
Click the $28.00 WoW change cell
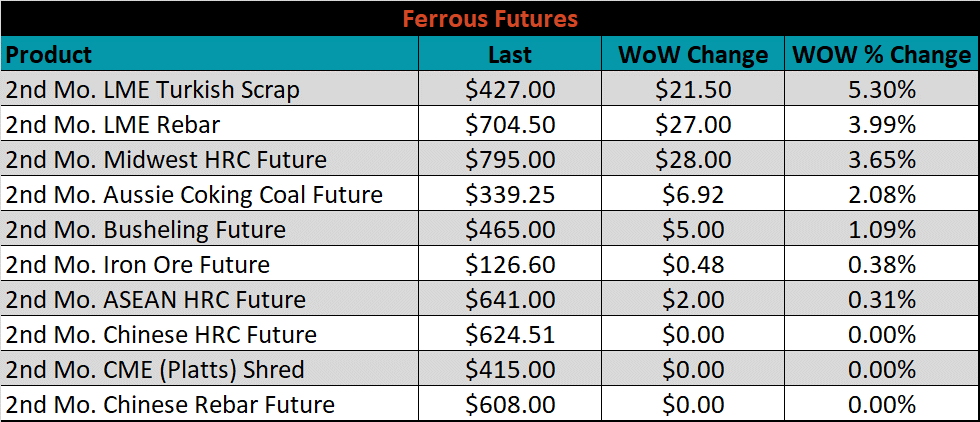click(692, 159)
